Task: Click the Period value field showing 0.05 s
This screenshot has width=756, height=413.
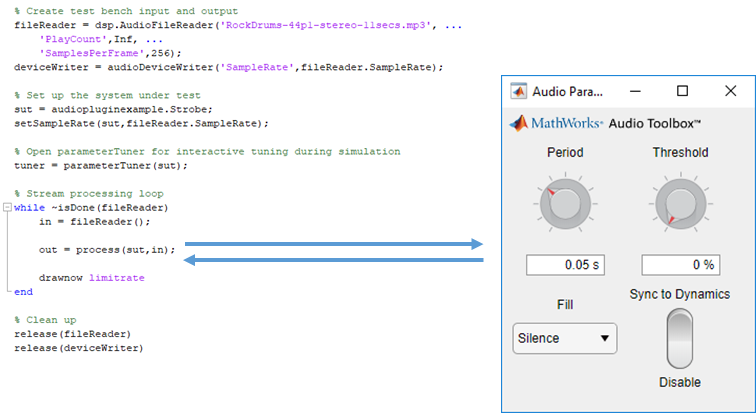Action: (x=565, y=265)
